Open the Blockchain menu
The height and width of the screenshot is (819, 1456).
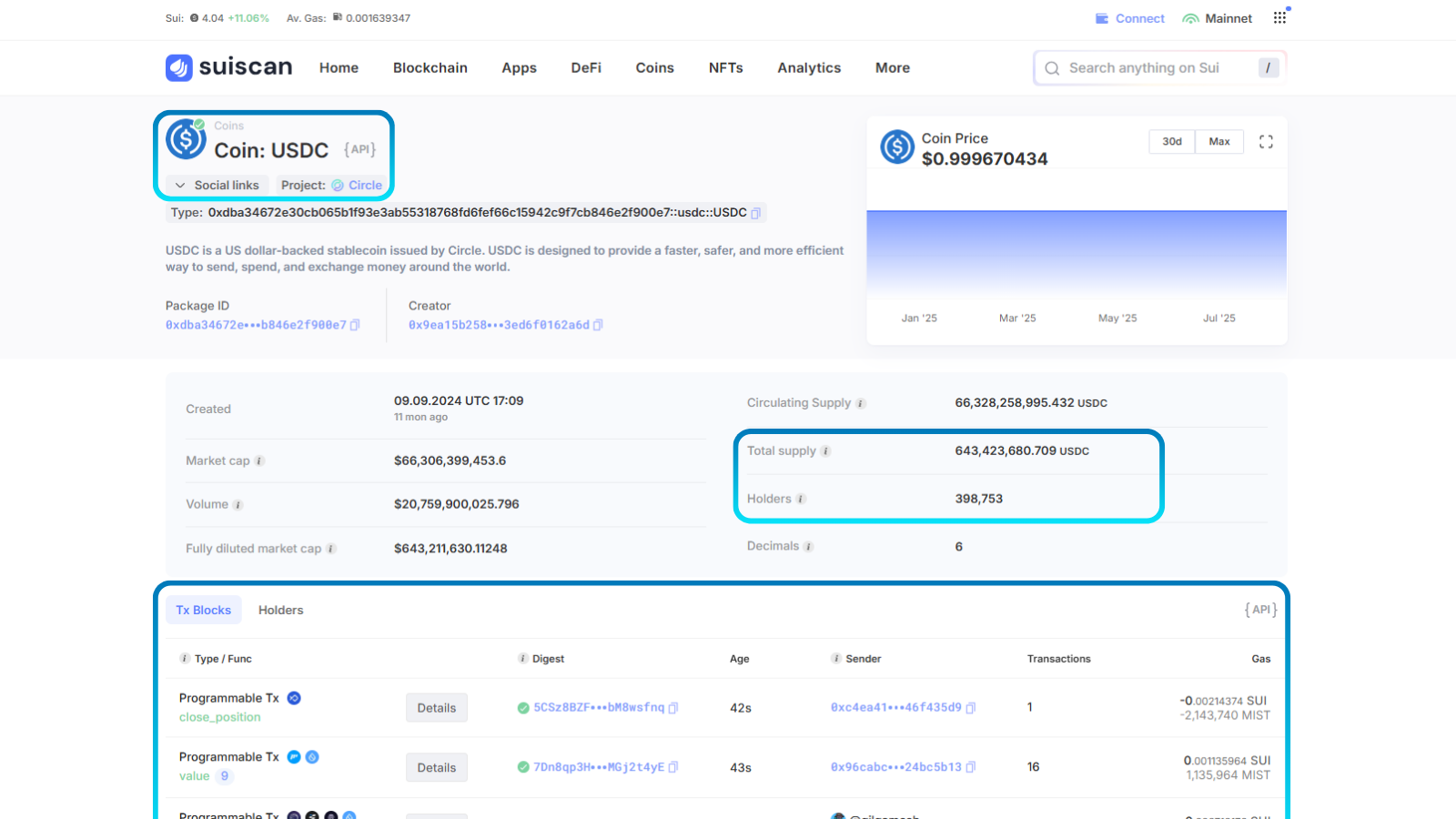tap(430, 68)
